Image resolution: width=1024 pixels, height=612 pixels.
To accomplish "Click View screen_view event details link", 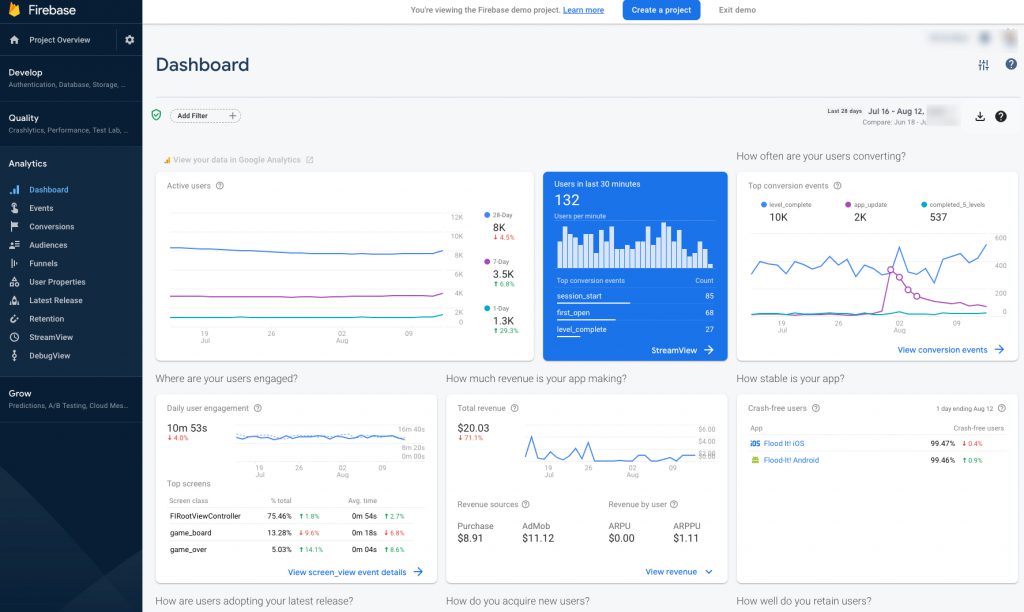I will click(x=355, y=572).
